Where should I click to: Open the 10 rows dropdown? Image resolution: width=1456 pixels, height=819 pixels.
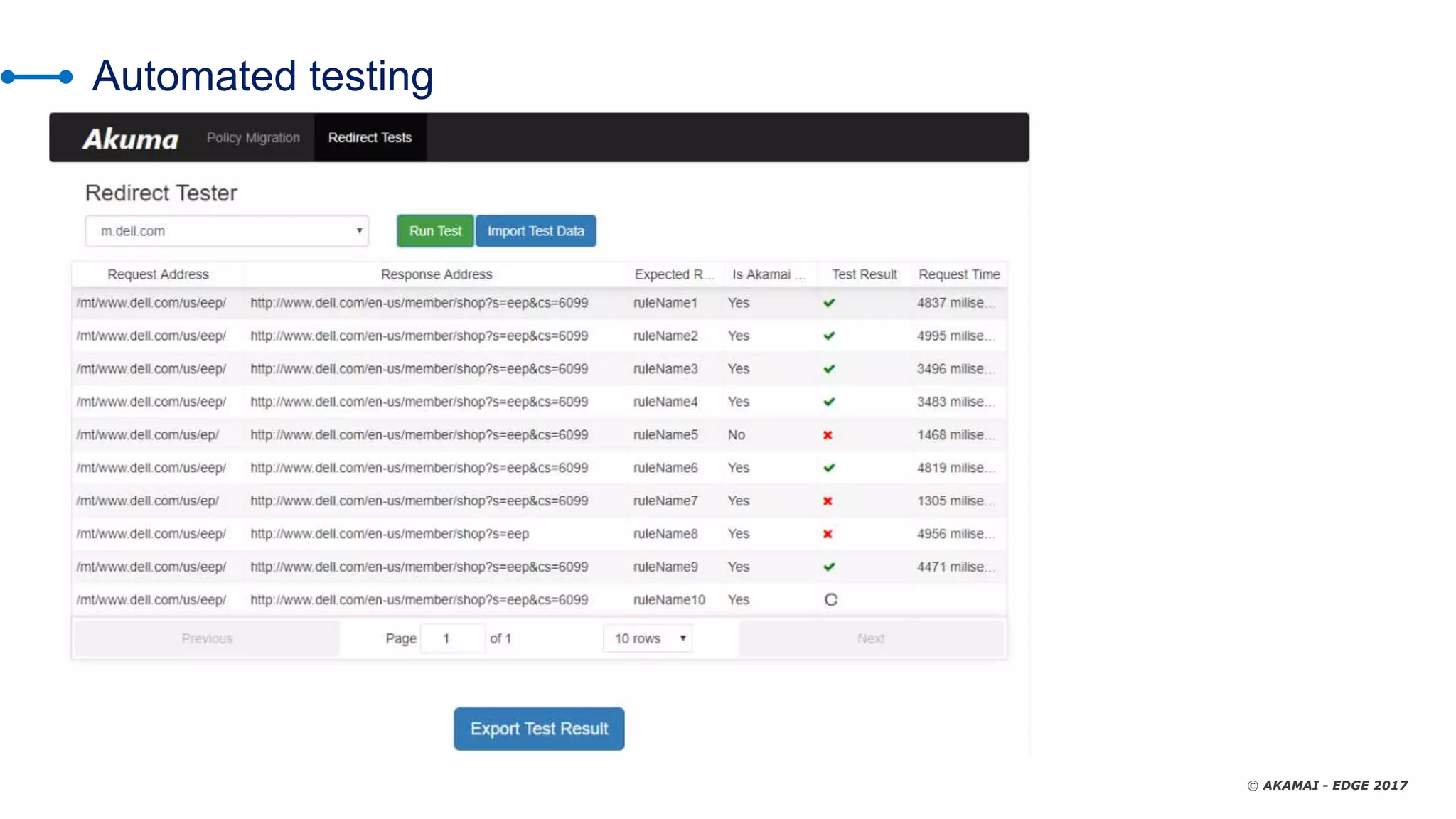648,638
